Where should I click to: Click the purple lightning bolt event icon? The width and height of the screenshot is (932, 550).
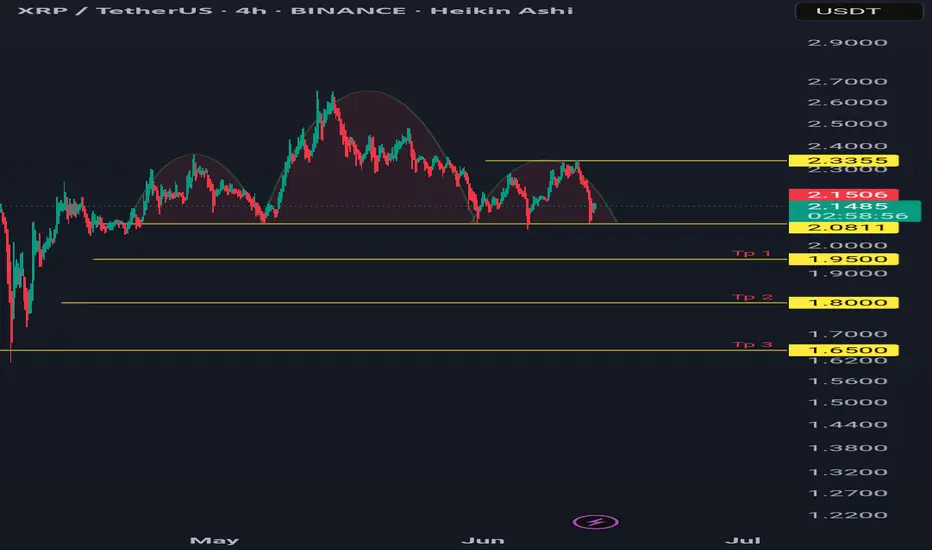596,522
